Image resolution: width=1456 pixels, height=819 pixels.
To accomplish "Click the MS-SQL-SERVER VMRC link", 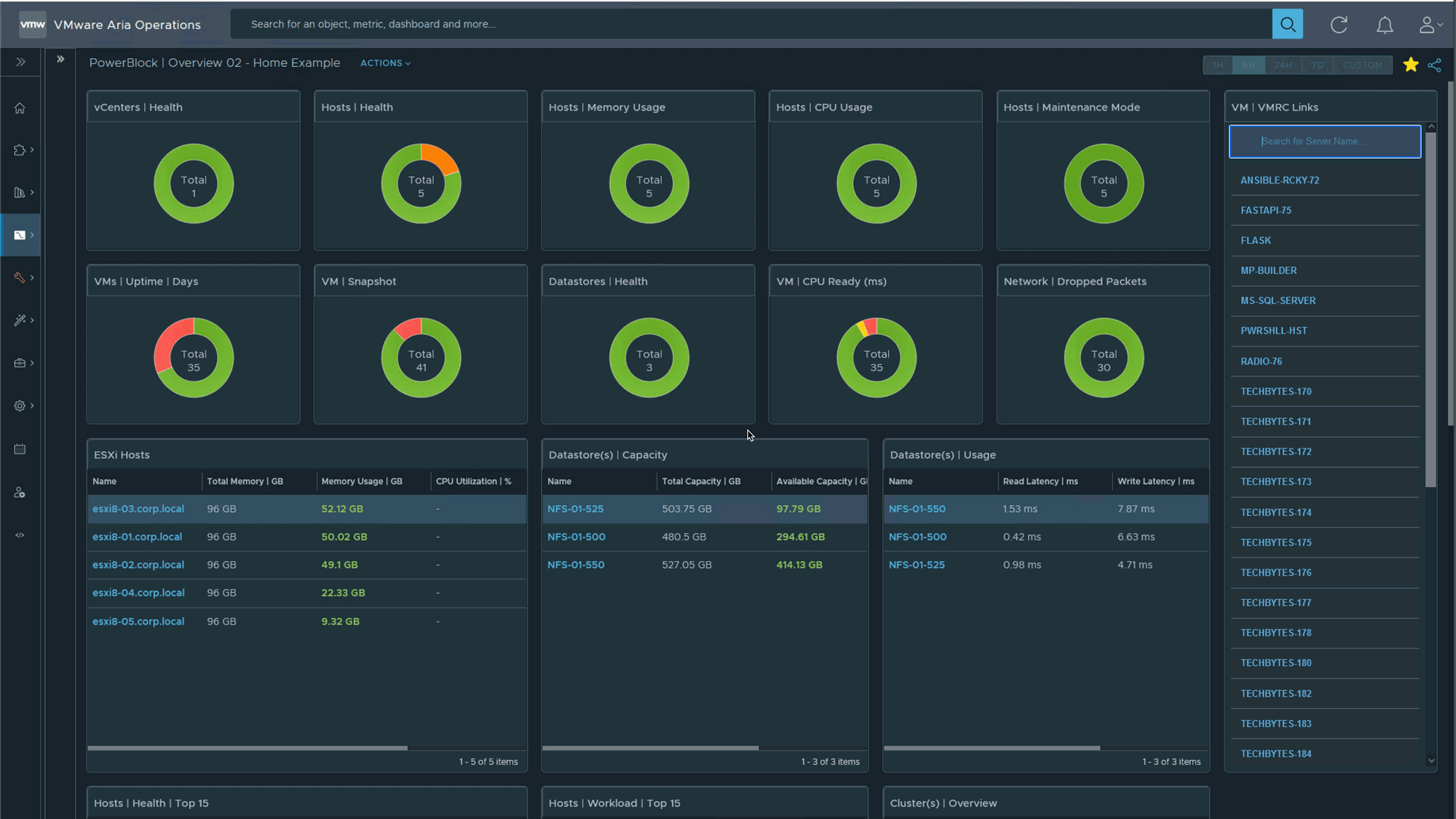I will point(1278,301).
